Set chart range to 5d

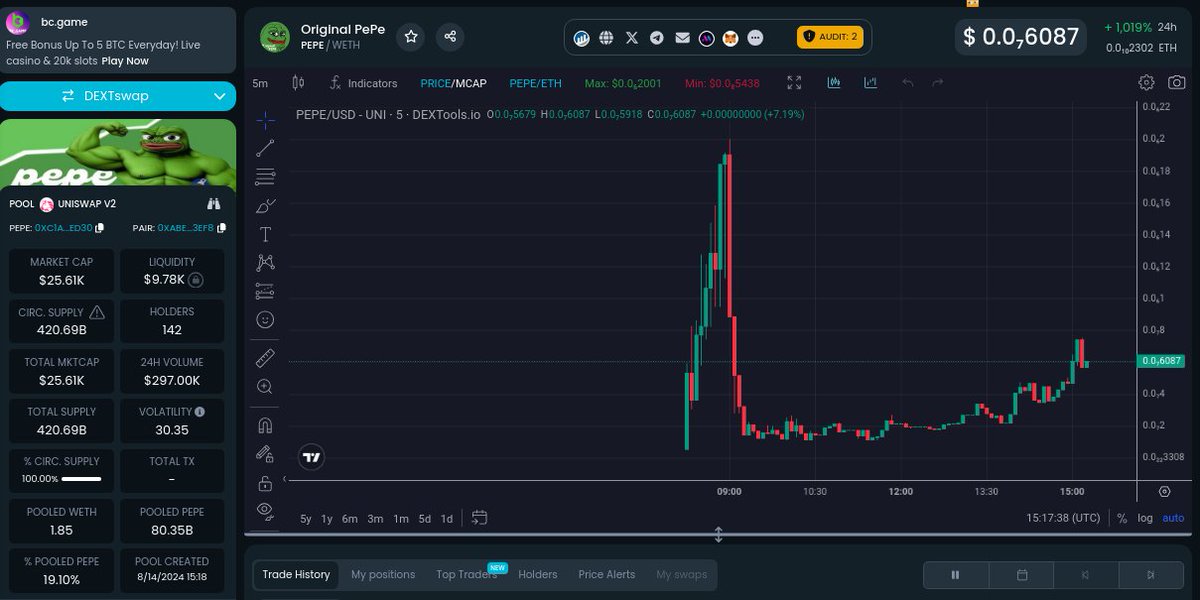tap(425, 518)
